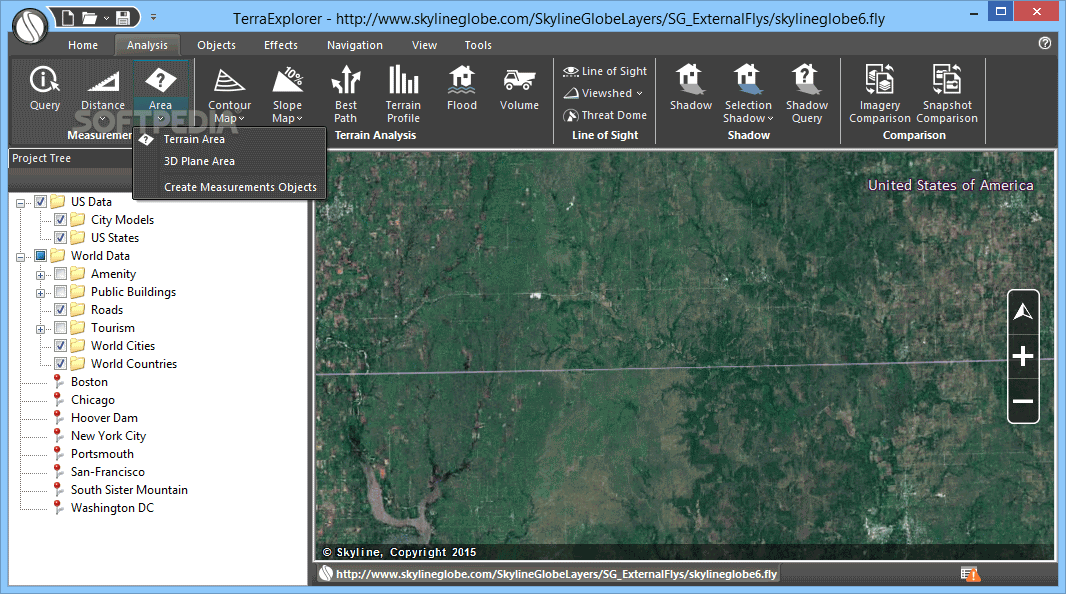Viewport: 1066px width, 594px height.
Task: Choose 3D Plane Area from menu
Action: point(230,161)
